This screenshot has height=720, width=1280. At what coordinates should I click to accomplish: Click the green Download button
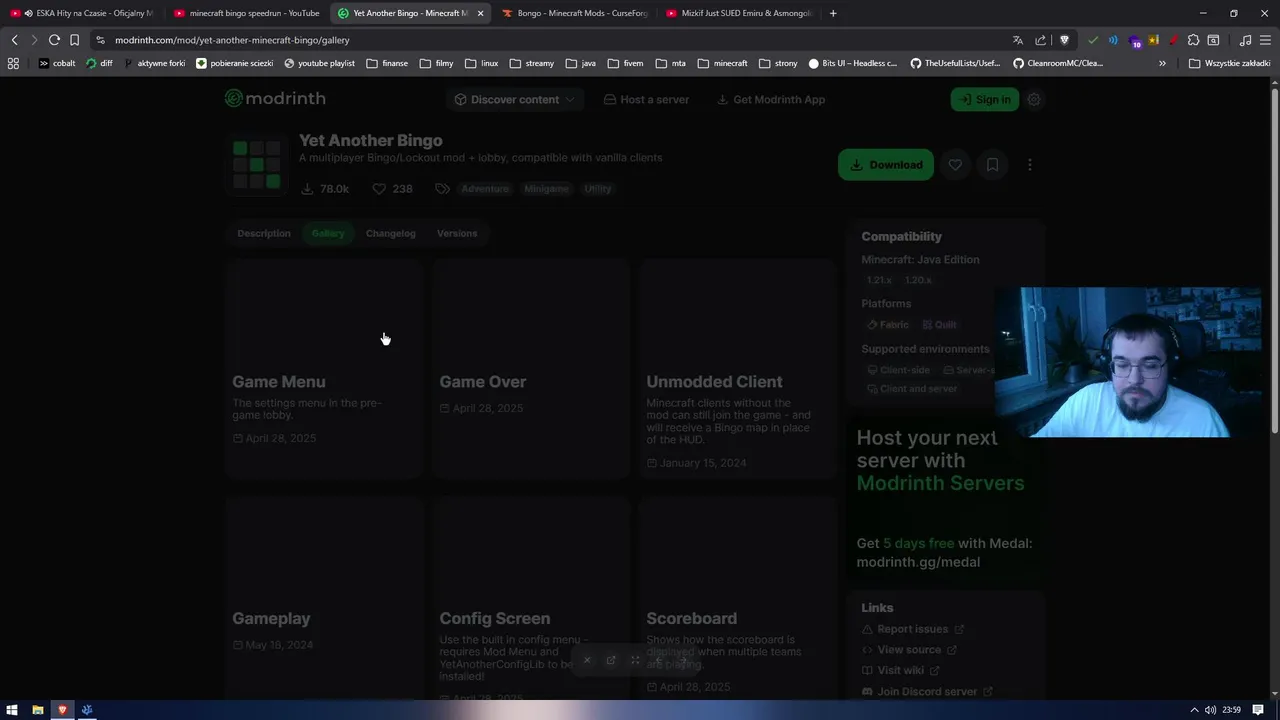886,165
